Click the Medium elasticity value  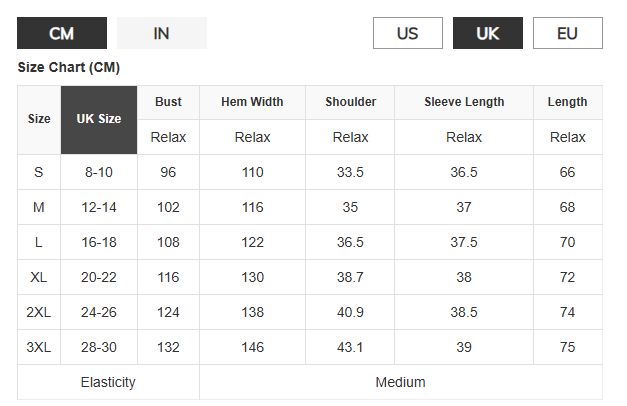pos(401,382)
